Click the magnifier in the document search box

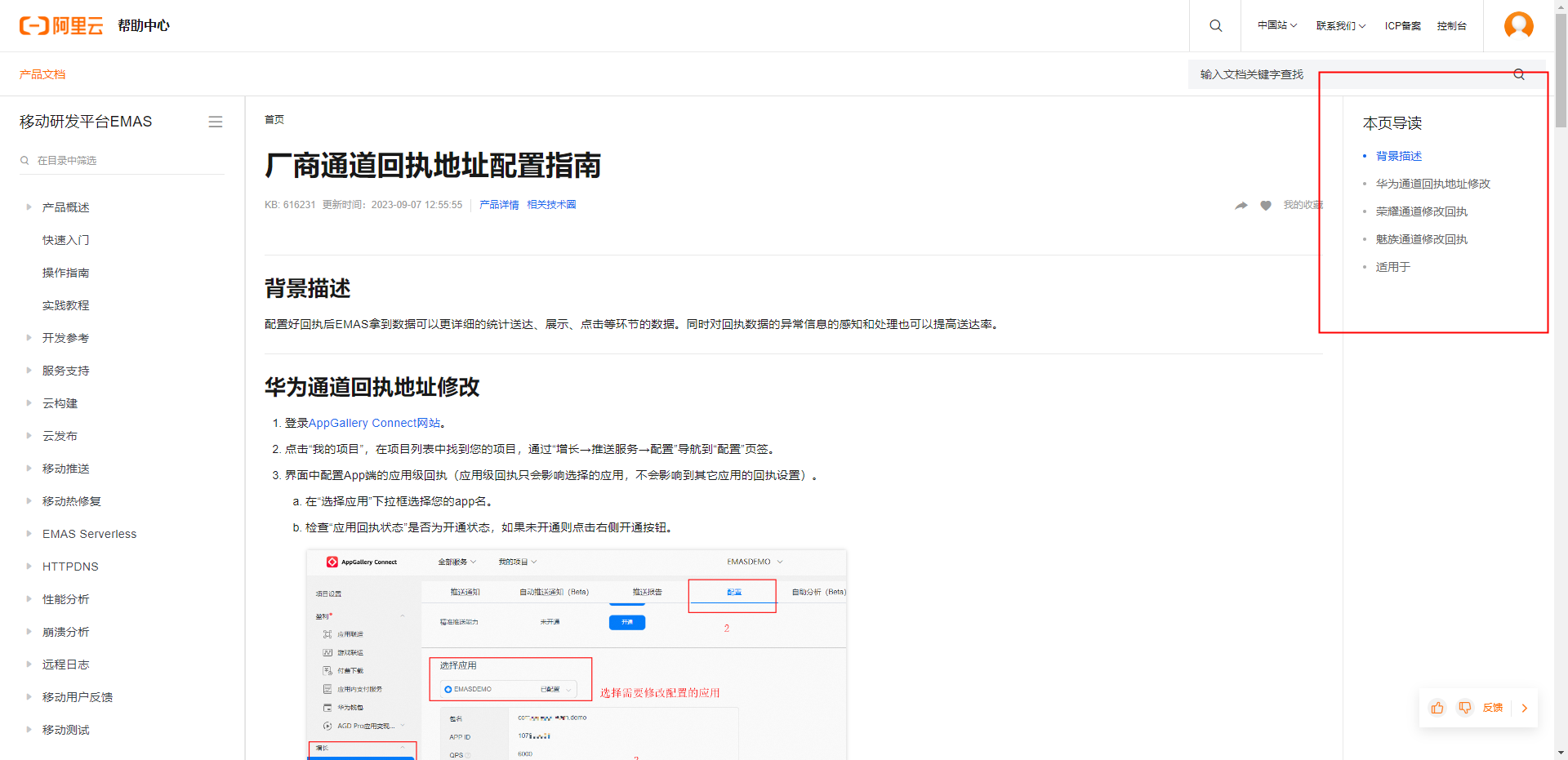(x=1519, y=74)
